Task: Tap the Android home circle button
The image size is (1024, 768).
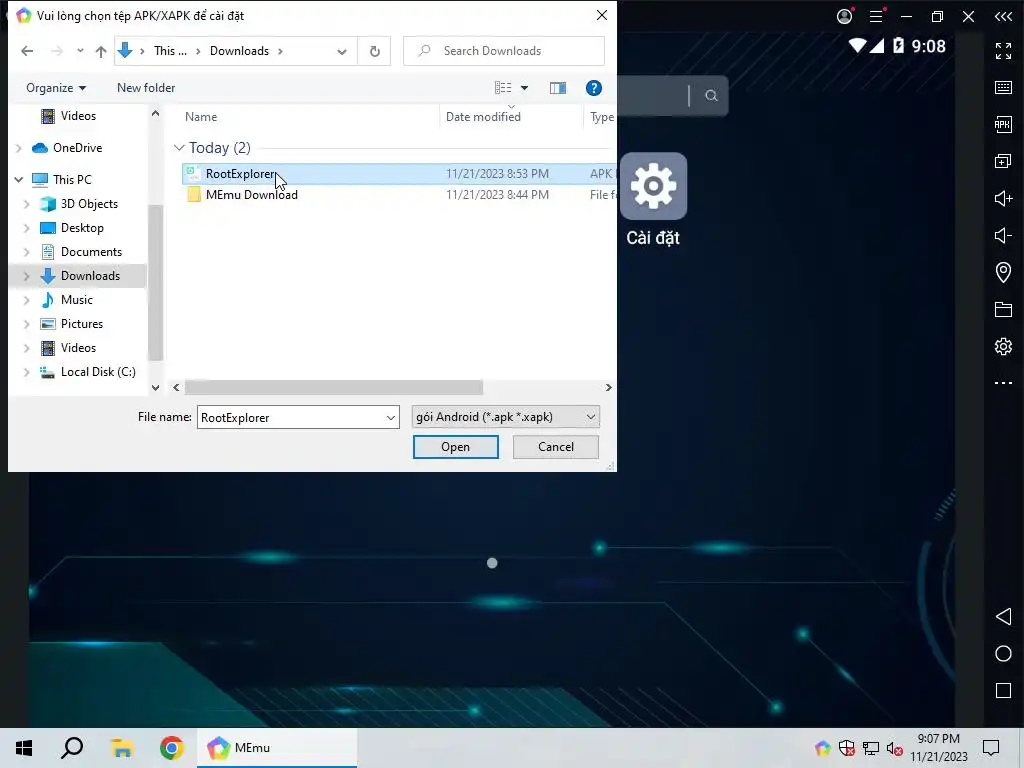Action: point(1003,654)
